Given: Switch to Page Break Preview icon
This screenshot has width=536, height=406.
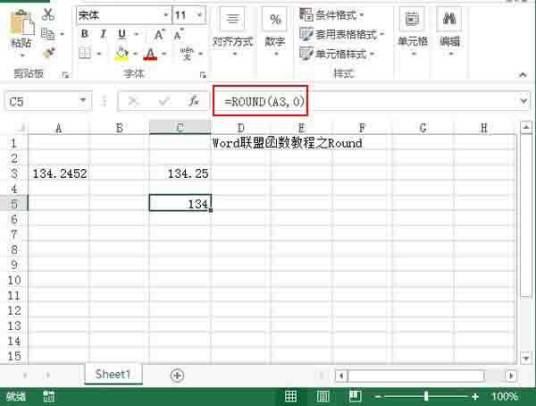Looking at the screenshot, I should click(355, 396).
